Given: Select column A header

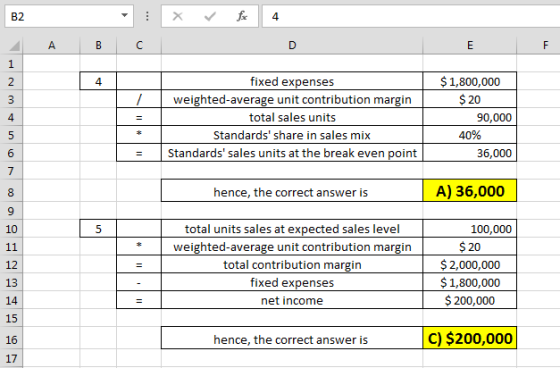Looking at the screenshot, I should [x=51, y=45].
